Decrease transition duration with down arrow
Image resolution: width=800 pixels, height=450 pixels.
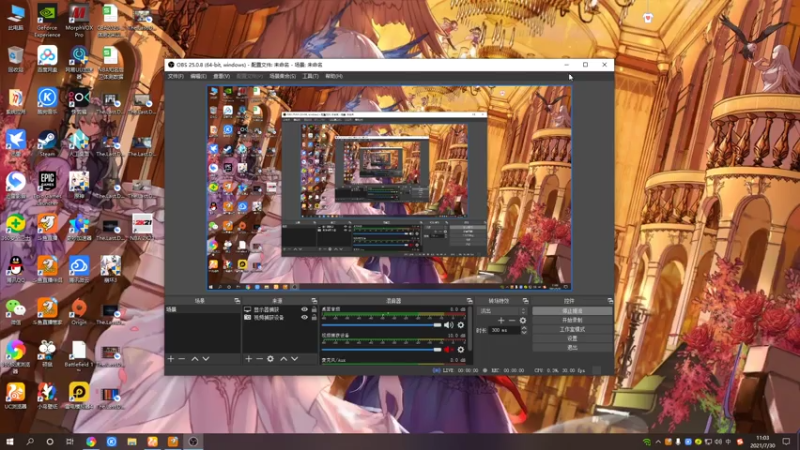523,333
